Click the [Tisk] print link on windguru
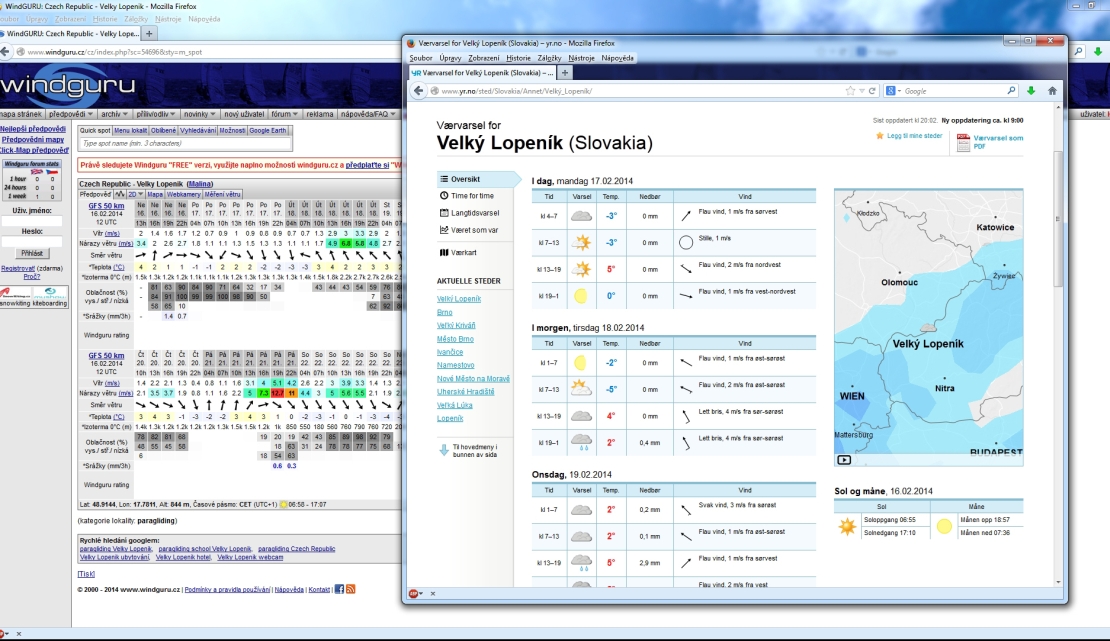 (x=86, y=574)
